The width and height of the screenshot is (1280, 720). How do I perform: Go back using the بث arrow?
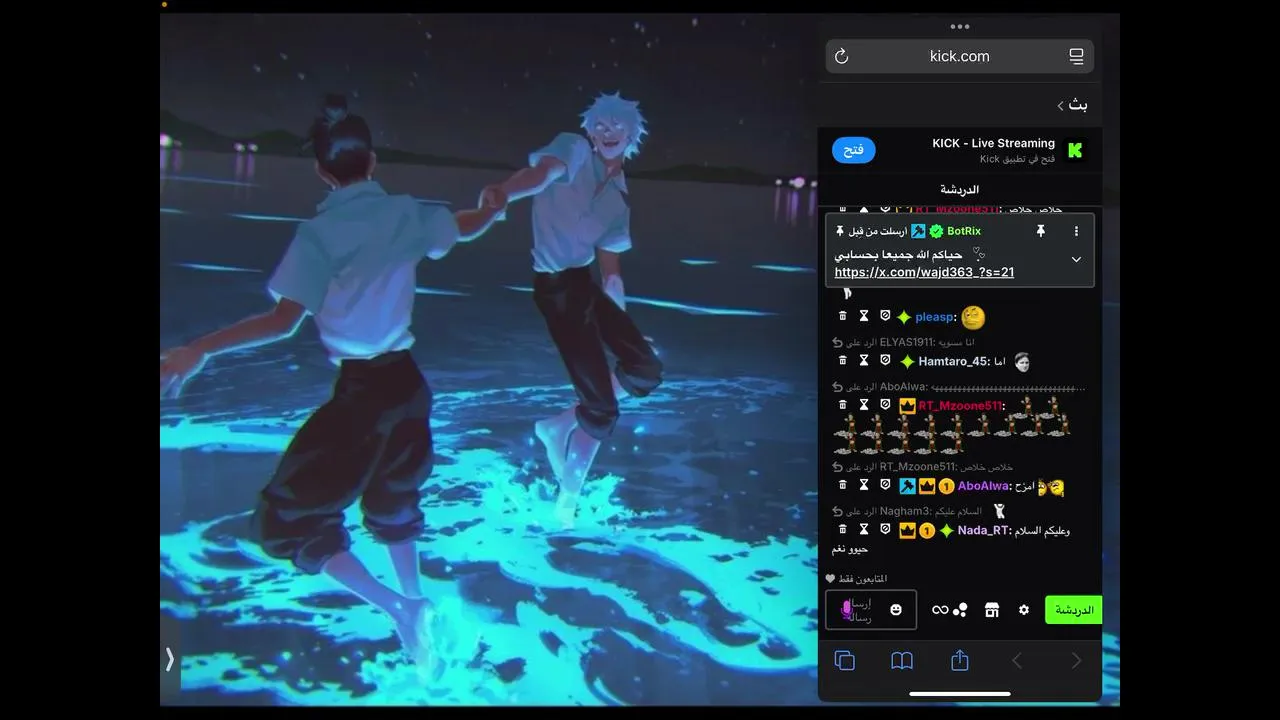(x=1072, y=104)
